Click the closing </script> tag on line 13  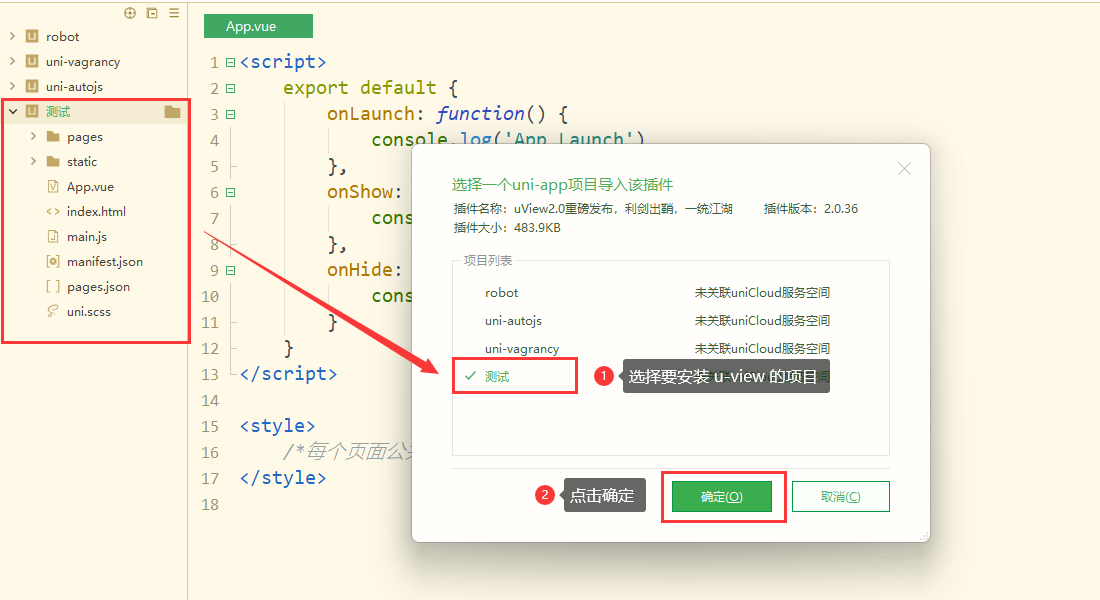coord(288,373)
